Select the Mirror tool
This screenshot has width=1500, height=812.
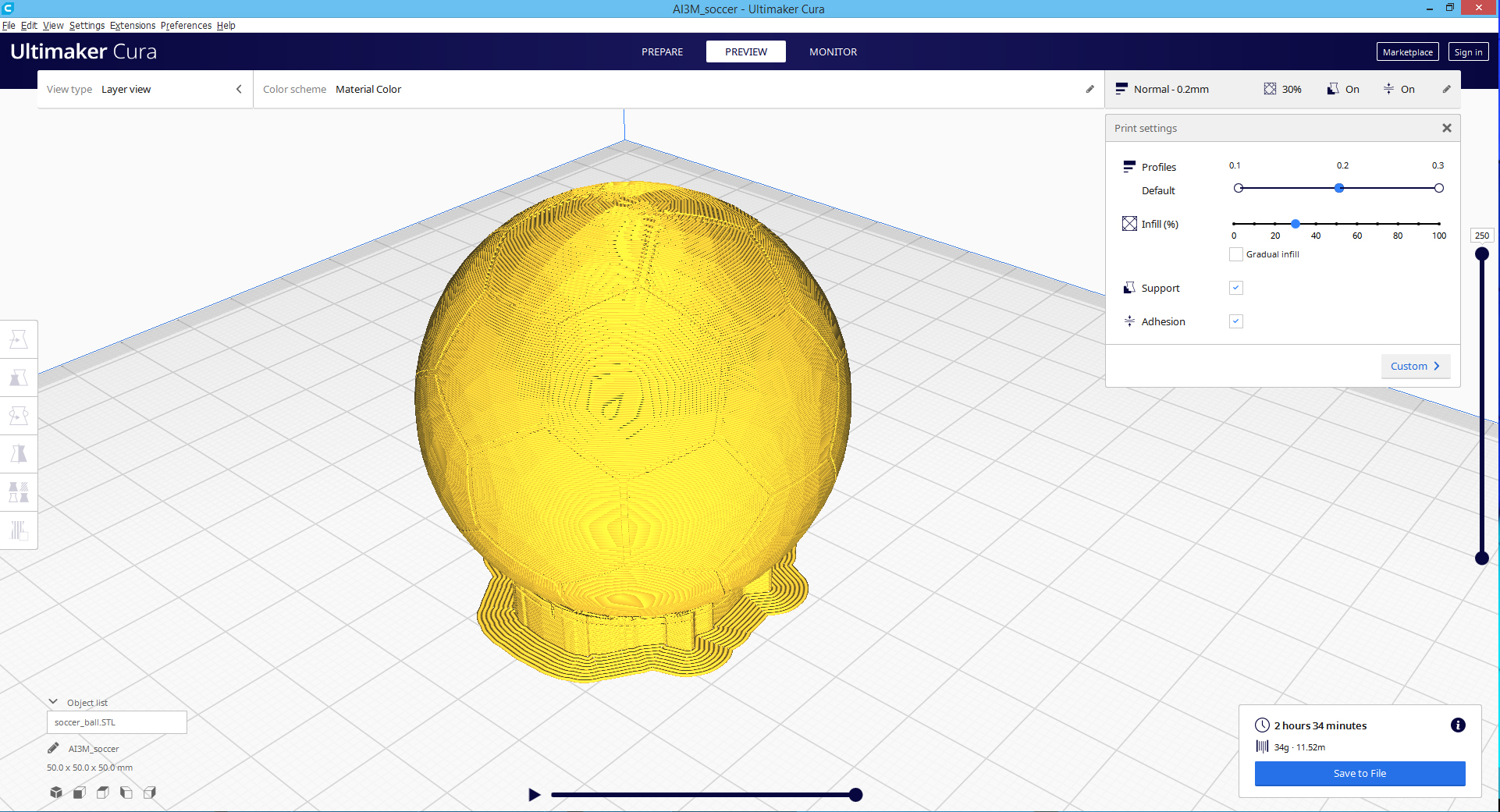tap(19, 452)
